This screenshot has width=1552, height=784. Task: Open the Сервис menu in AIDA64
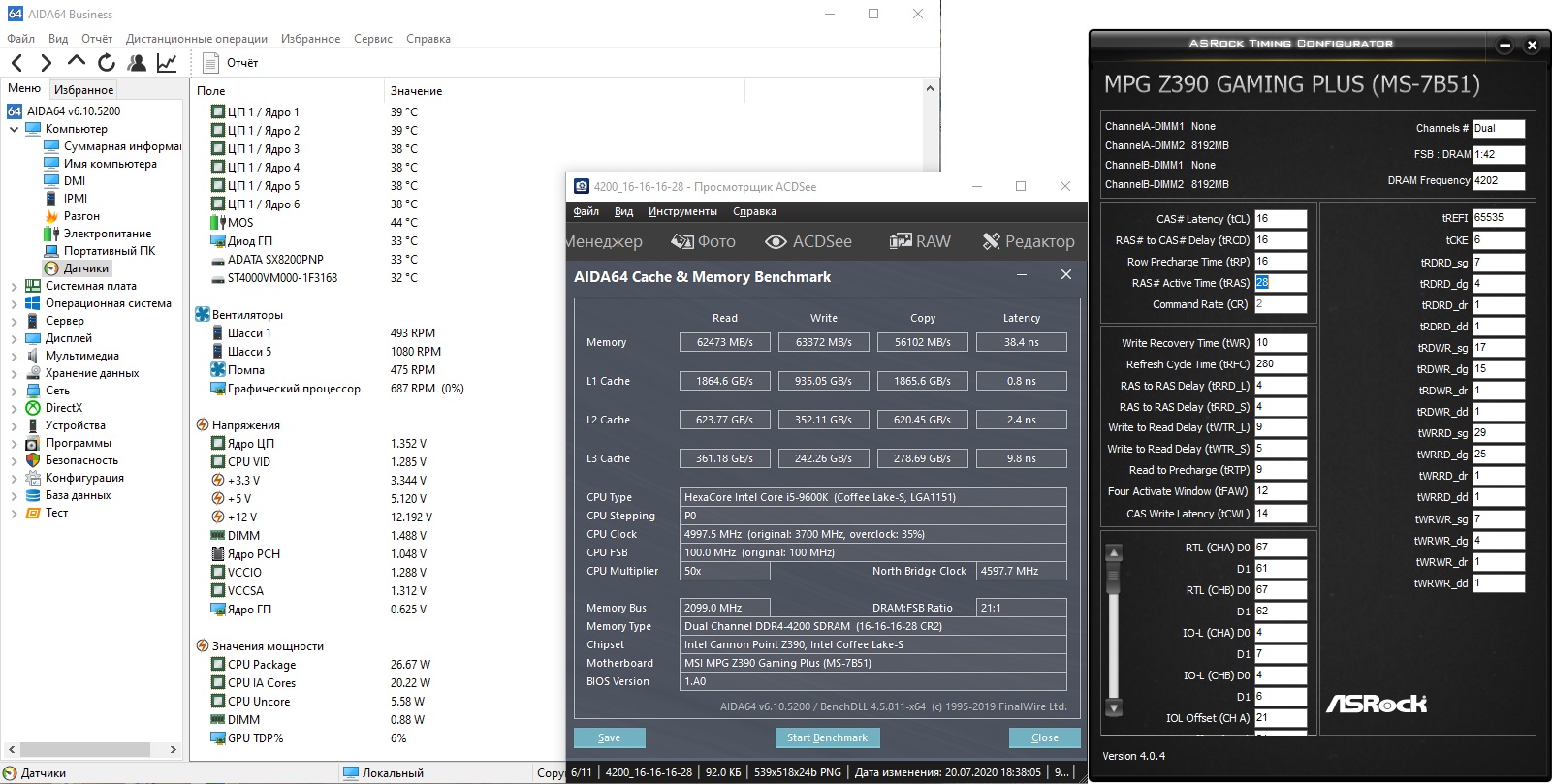pyautogui.click(x=373, y=39)
